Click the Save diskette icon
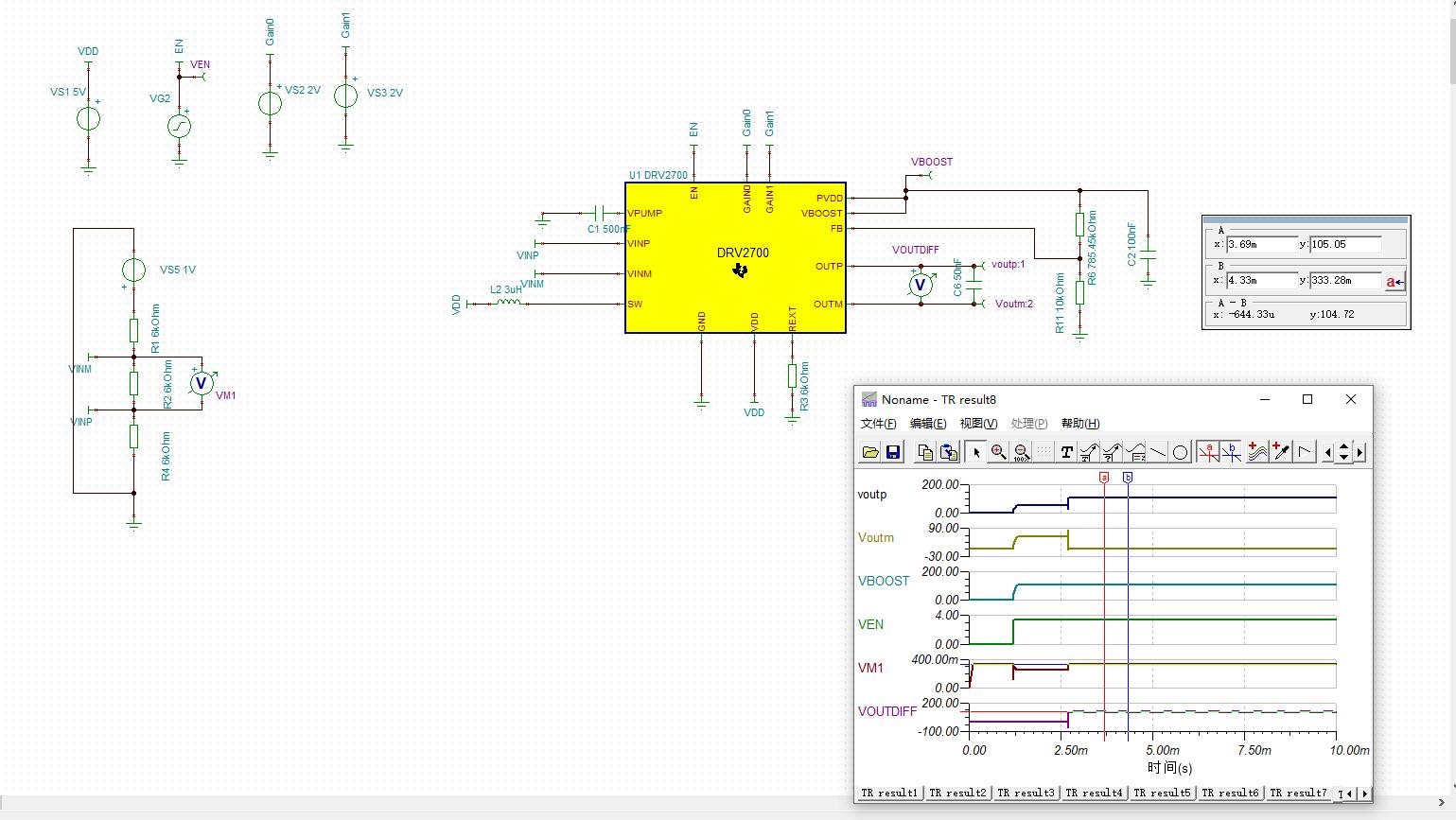 point(893,452)
